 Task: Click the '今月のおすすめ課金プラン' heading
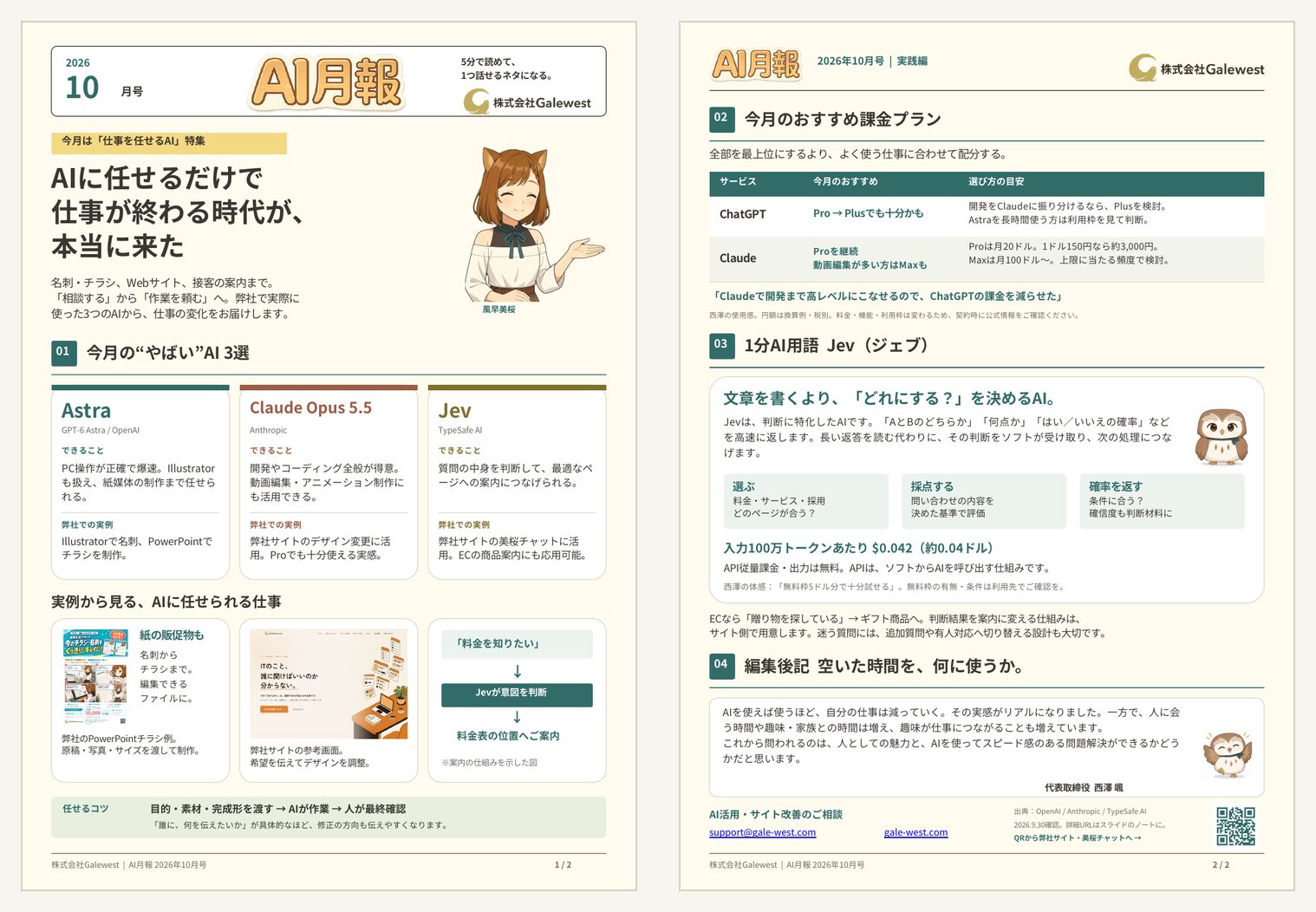(x=843, y=120)
